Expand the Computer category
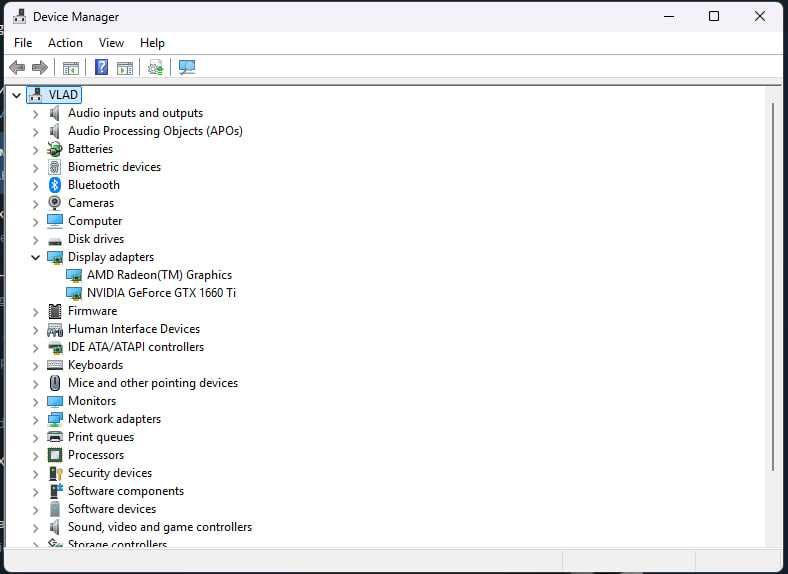This screenshot has height=574, width=788. 35,222
